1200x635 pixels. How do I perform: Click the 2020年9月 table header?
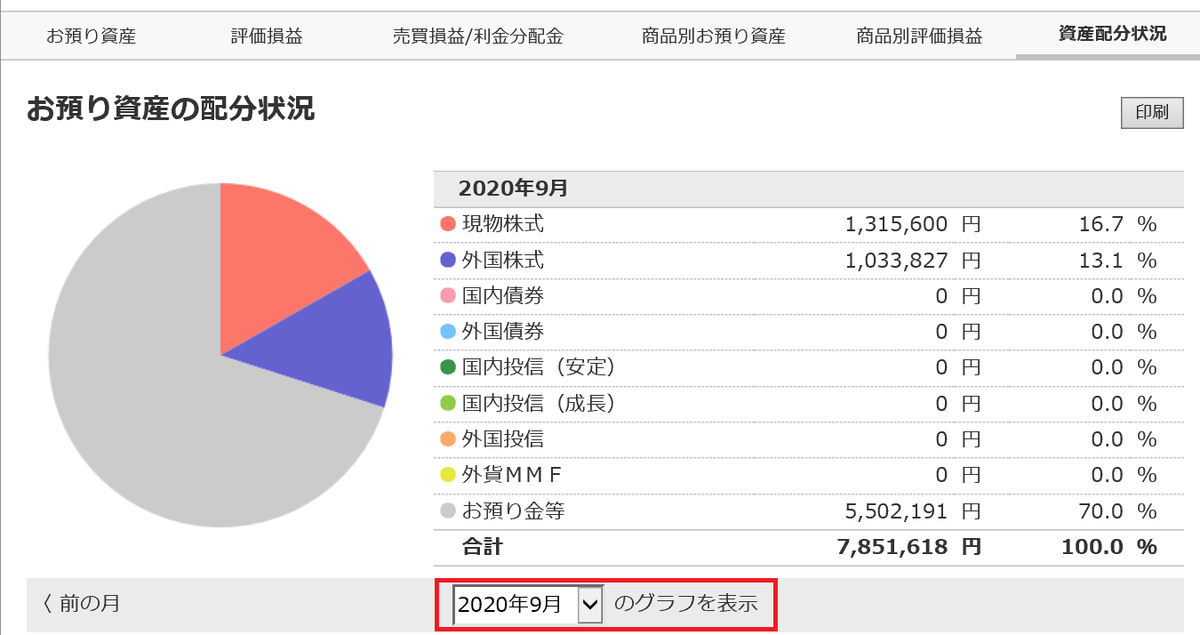pyautogui.click(x=512, y=188)
